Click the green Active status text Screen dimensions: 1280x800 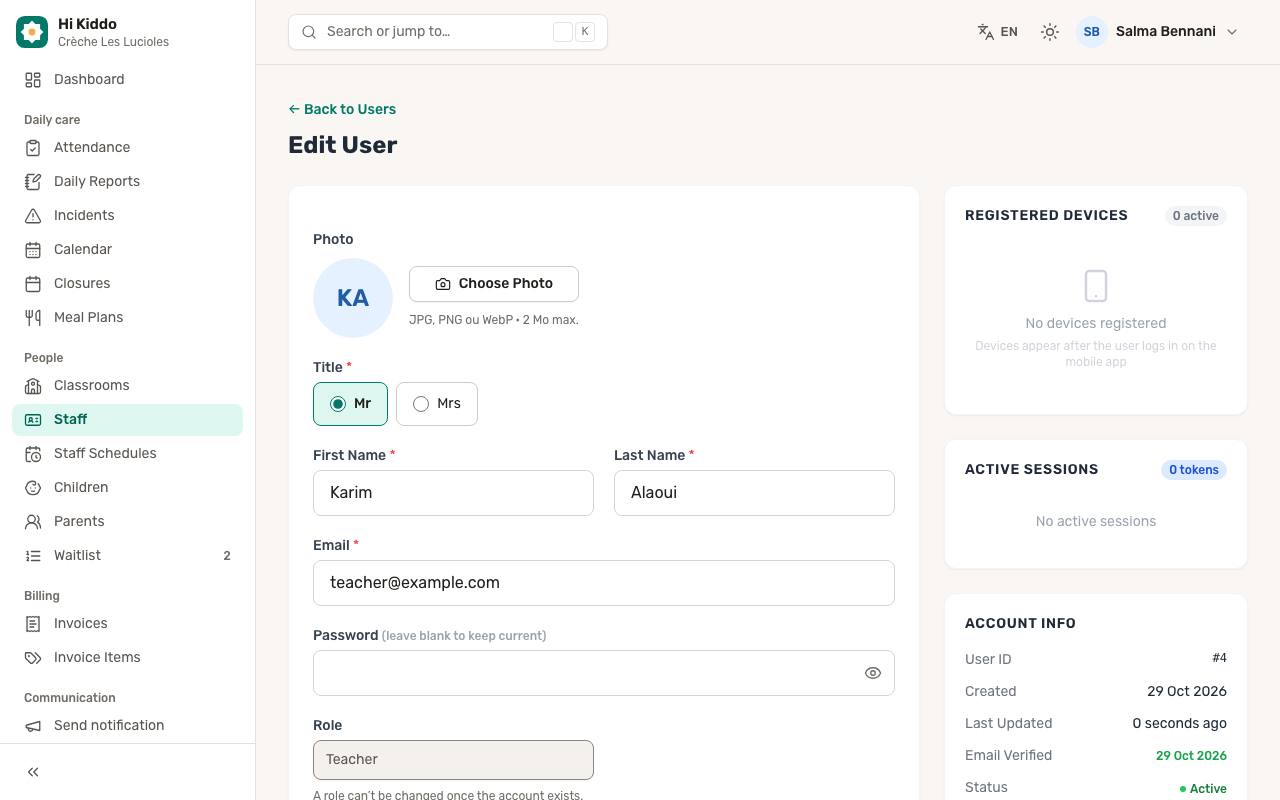point(1203,789)
